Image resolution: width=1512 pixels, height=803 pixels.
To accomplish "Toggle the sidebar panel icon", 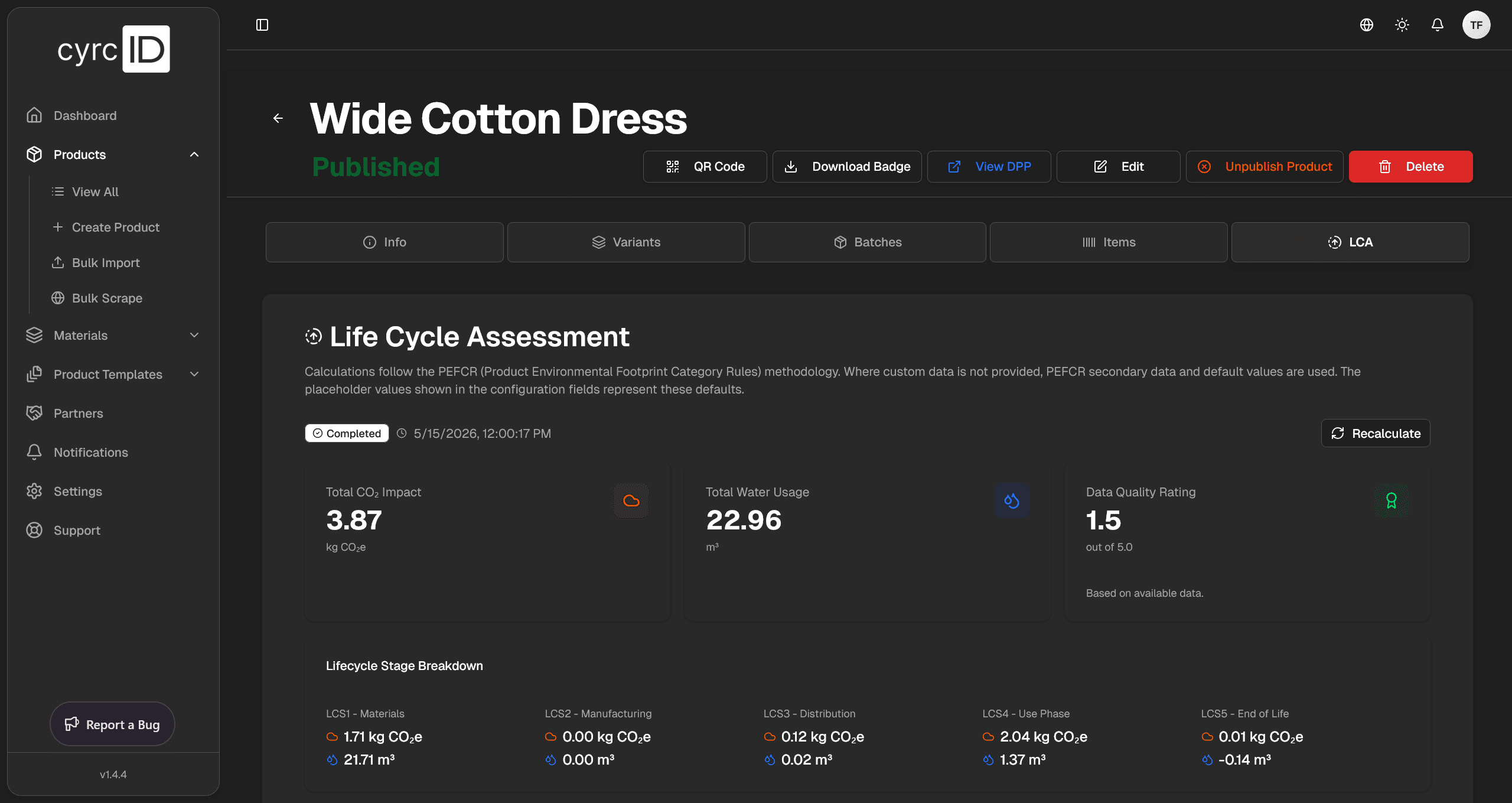I will (262, 25).
